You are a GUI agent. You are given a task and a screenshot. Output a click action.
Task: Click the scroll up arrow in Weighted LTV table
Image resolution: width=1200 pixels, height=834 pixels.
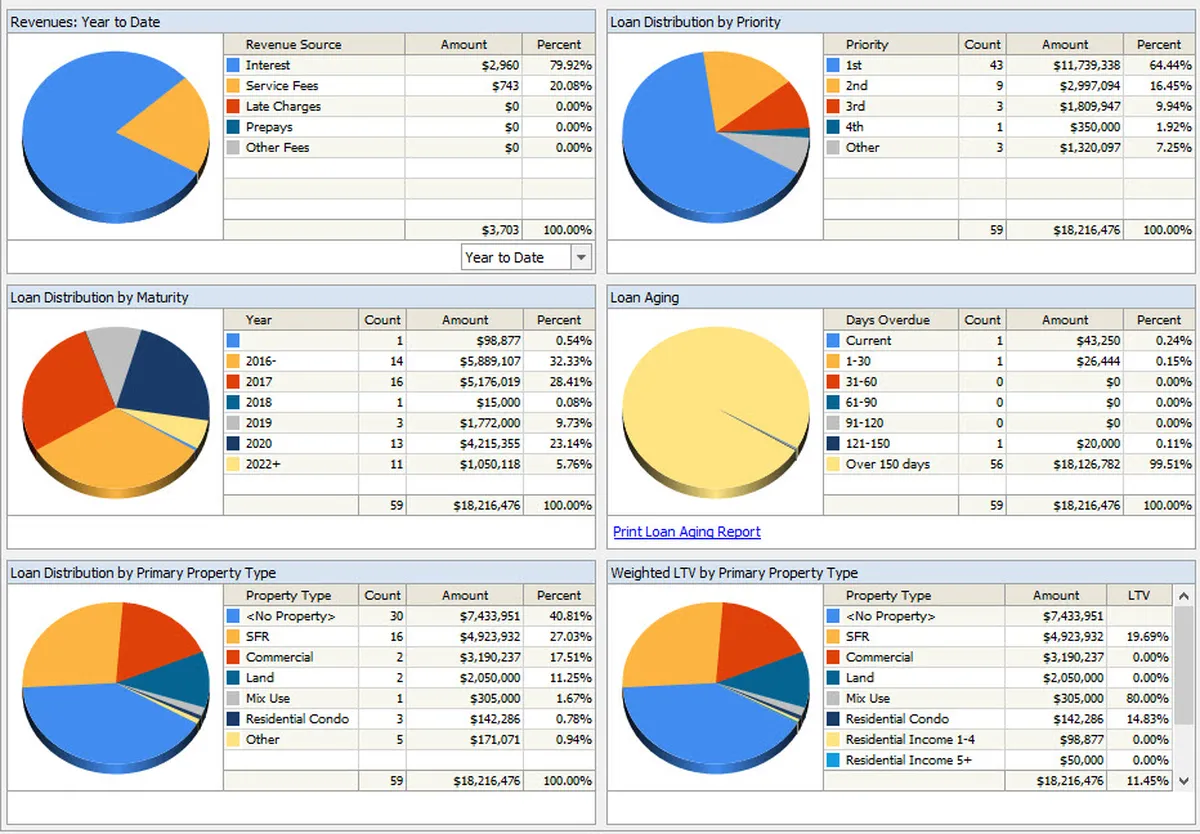[x=1183, y=594]
